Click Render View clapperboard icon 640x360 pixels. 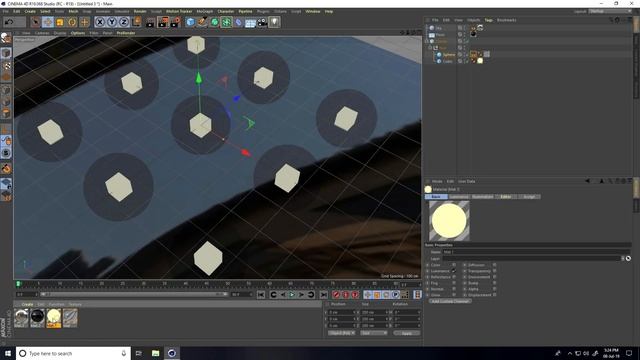[150, 22]
